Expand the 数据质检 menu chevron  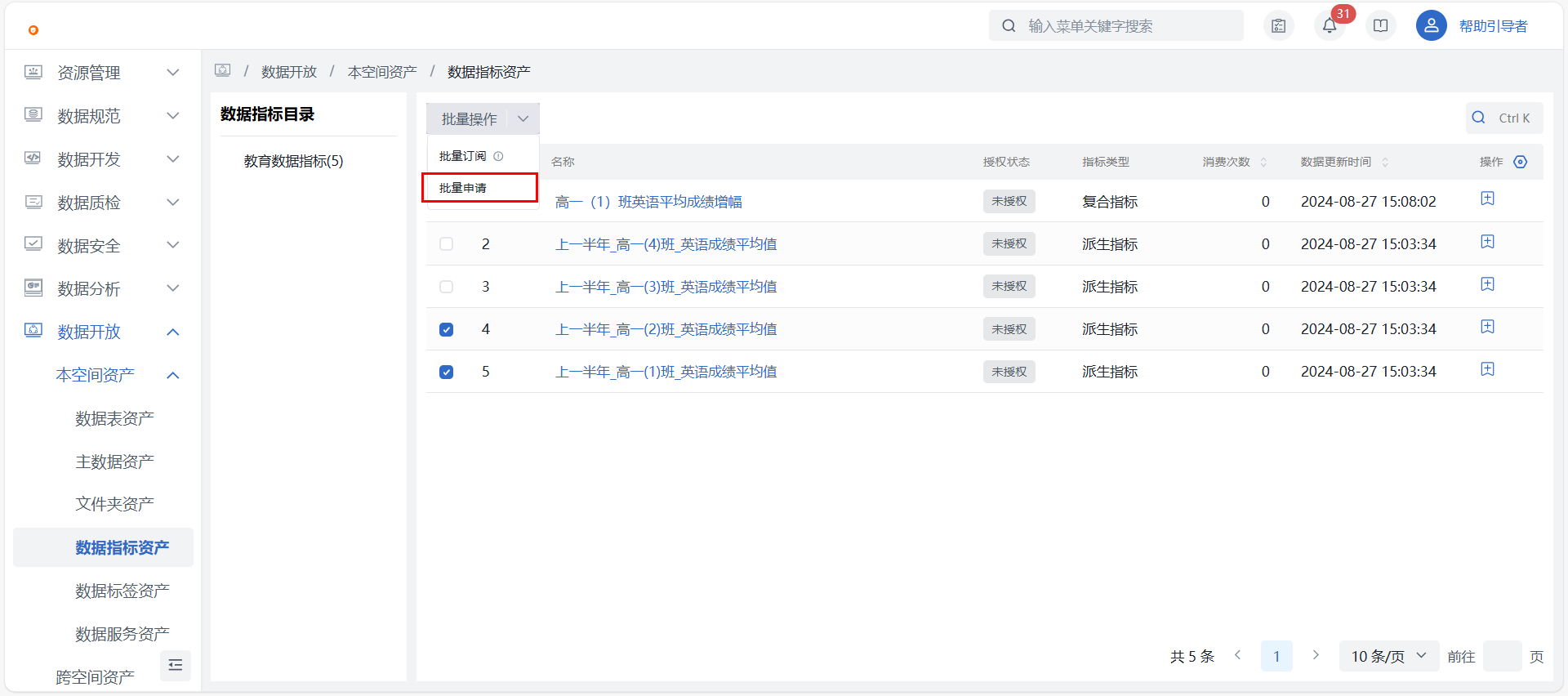[173, 202]
